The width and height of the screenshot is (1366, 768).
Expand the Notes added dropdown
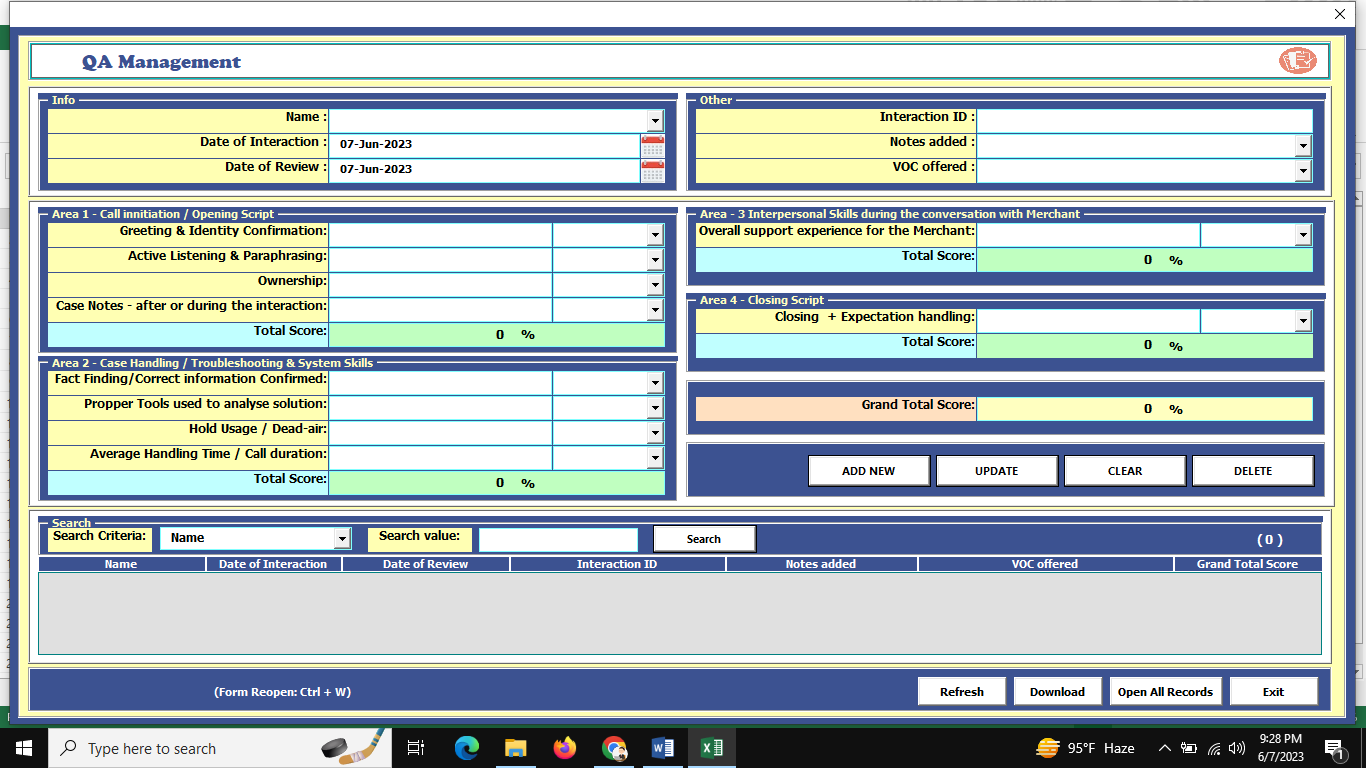tap(1302, 146)
